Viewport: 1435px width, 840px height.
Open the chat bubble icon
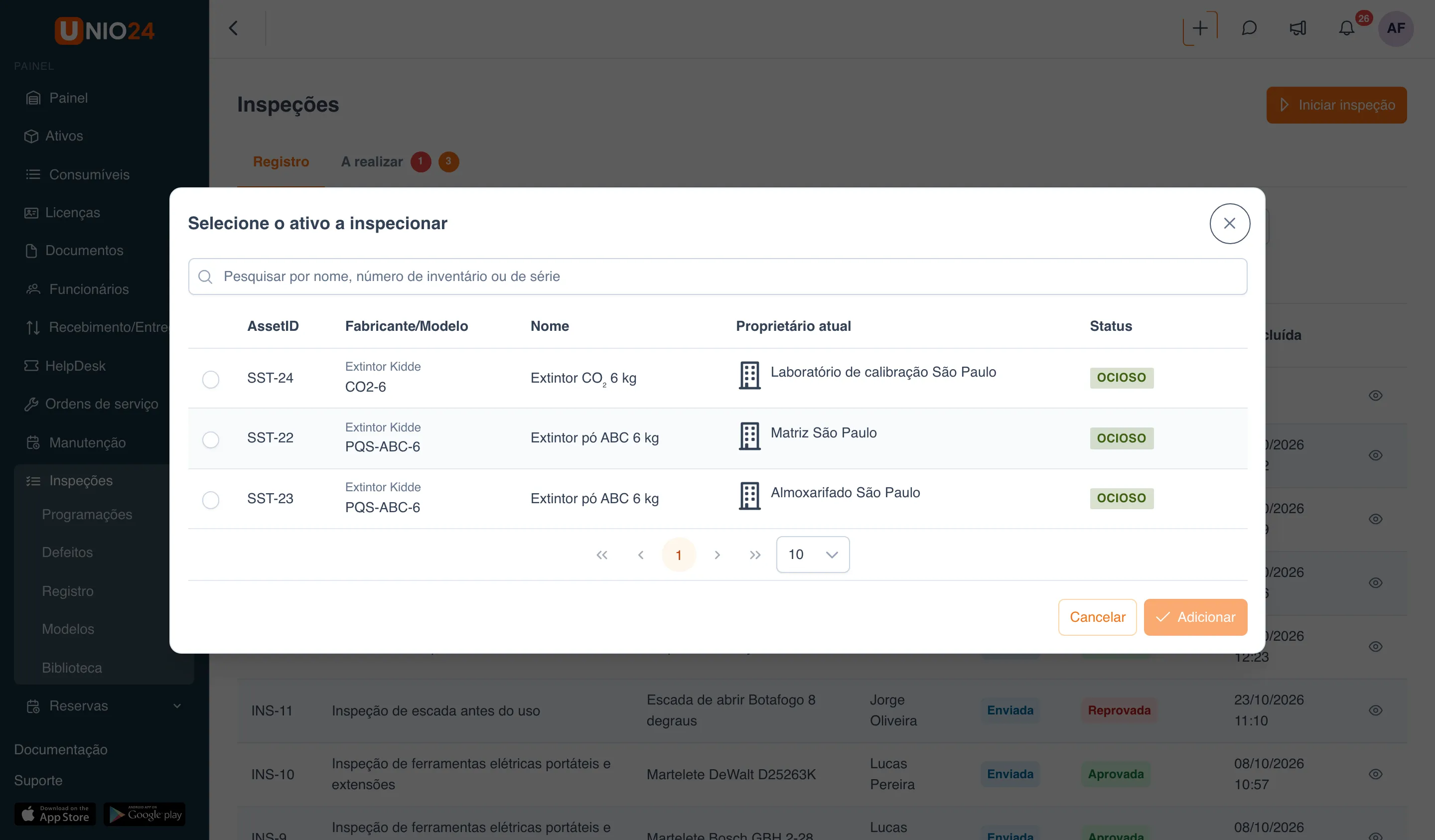click(x=1249, y=28)
